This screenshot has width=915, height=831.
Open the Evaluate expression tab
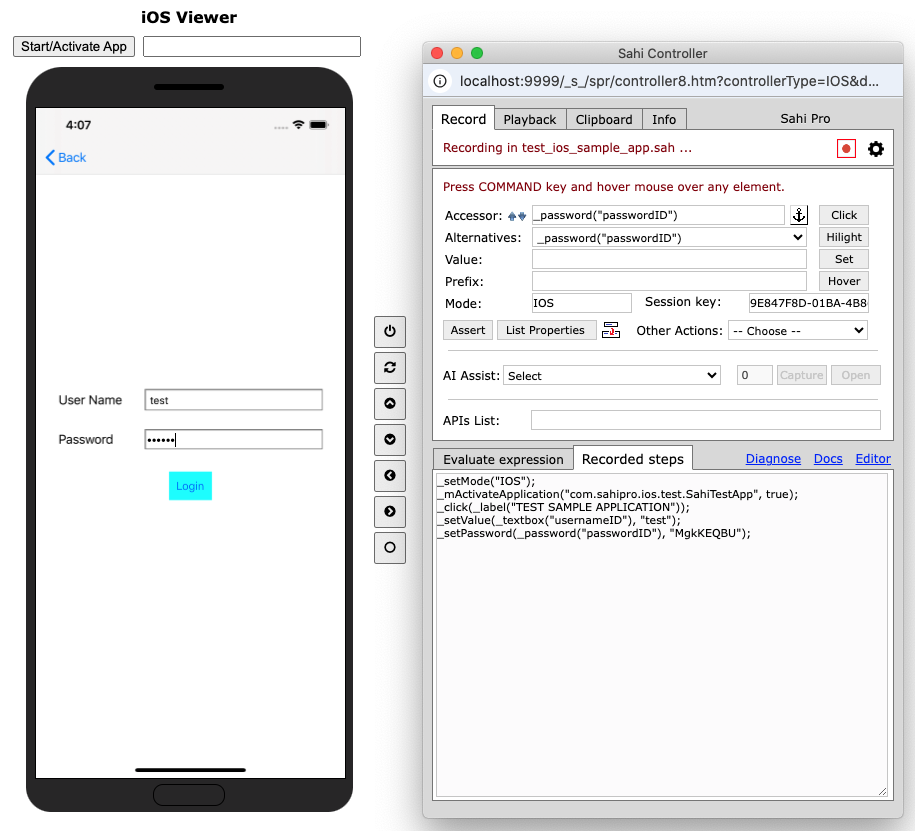point(503,460)
